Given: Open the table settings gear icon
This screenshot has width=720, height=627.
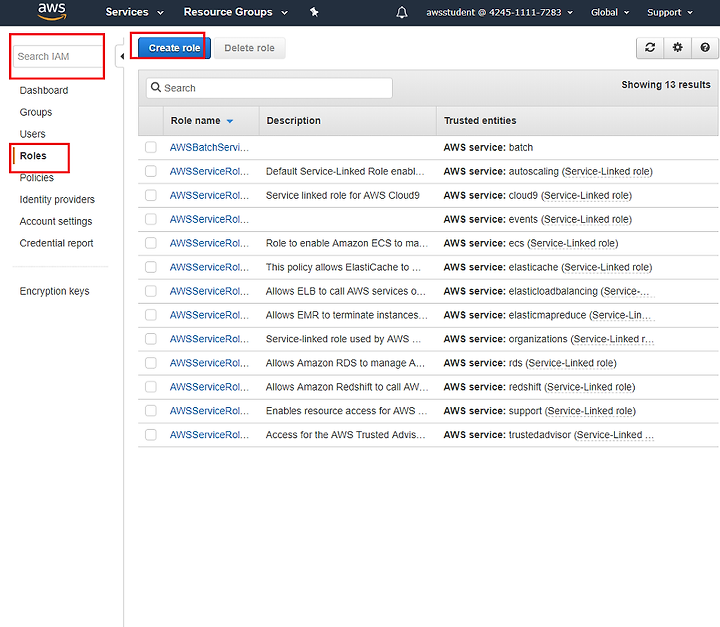Looking at the screenshot, I should [677, 47].
